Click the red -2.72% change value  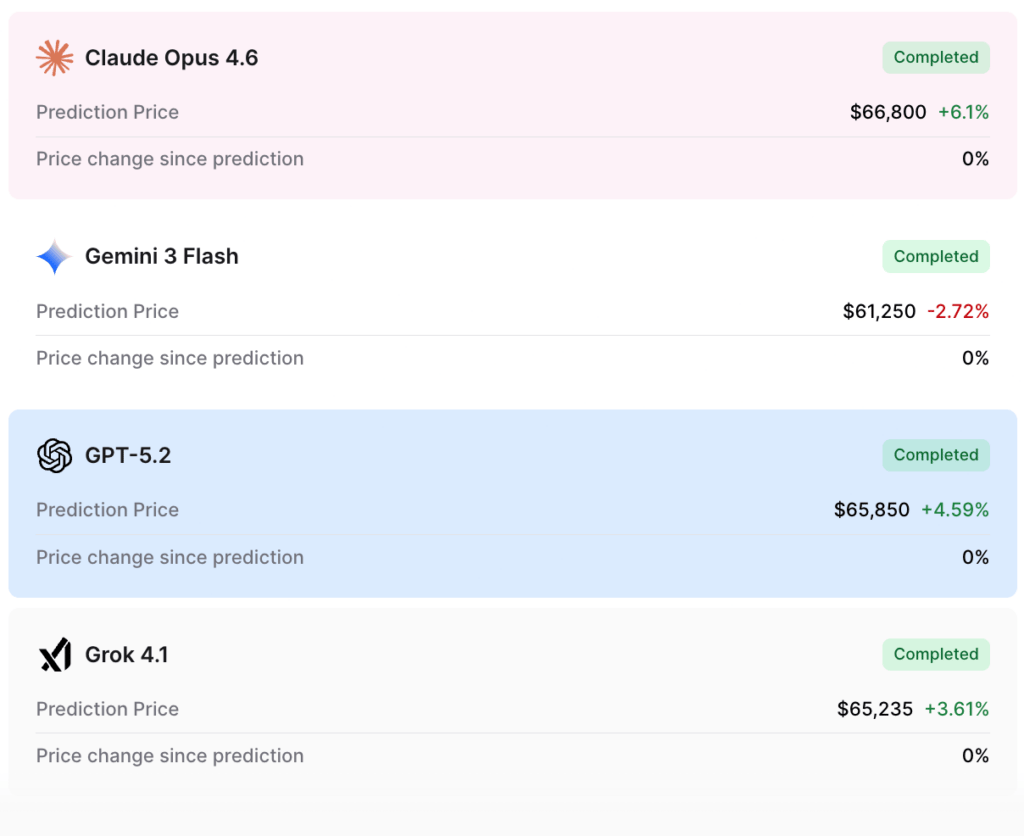pos(958,312)
